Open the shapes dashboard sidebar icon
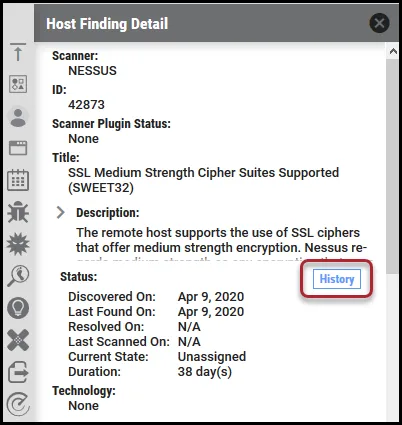The height and width of the screenshot is (425, 402). pos(18,84)
